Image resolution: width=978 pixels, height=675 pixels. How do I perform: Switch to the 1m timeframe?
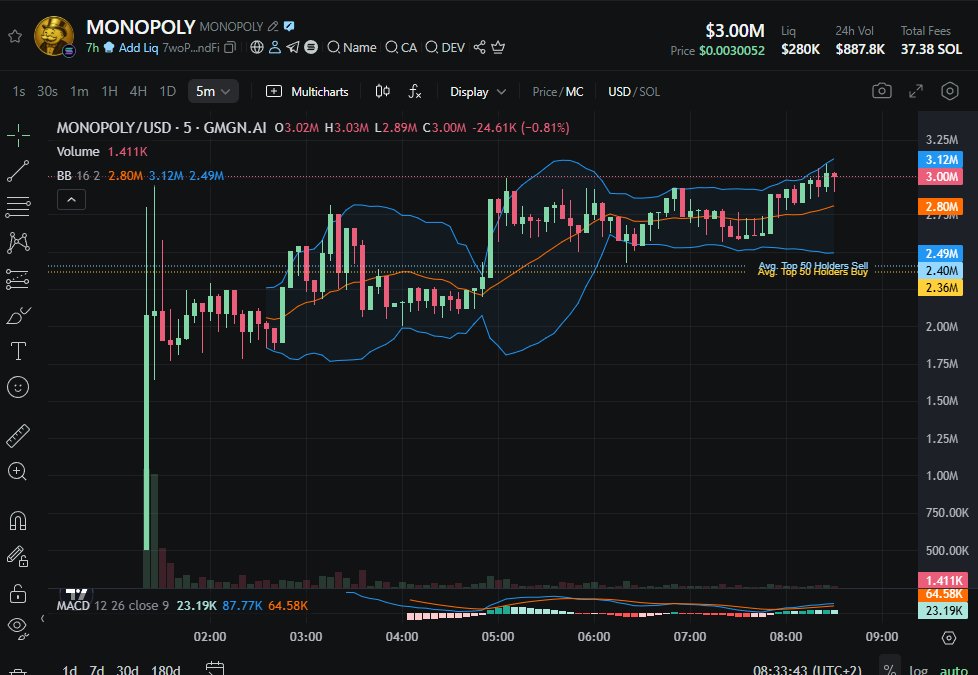(79, 92)
